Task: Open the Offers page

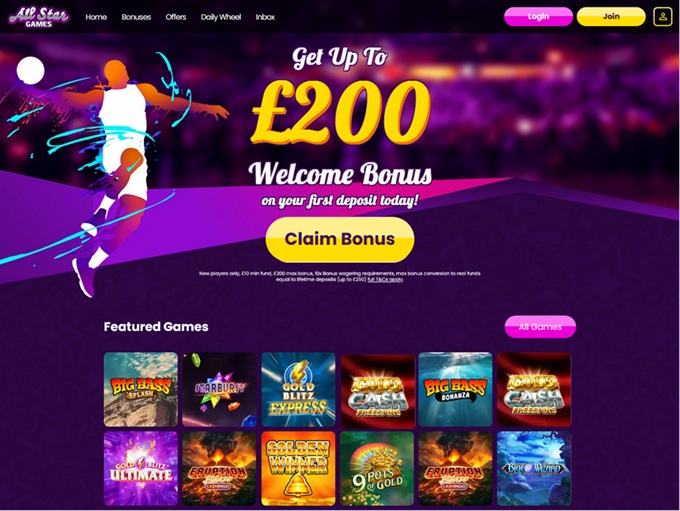Action: click(x=176, y=17)
